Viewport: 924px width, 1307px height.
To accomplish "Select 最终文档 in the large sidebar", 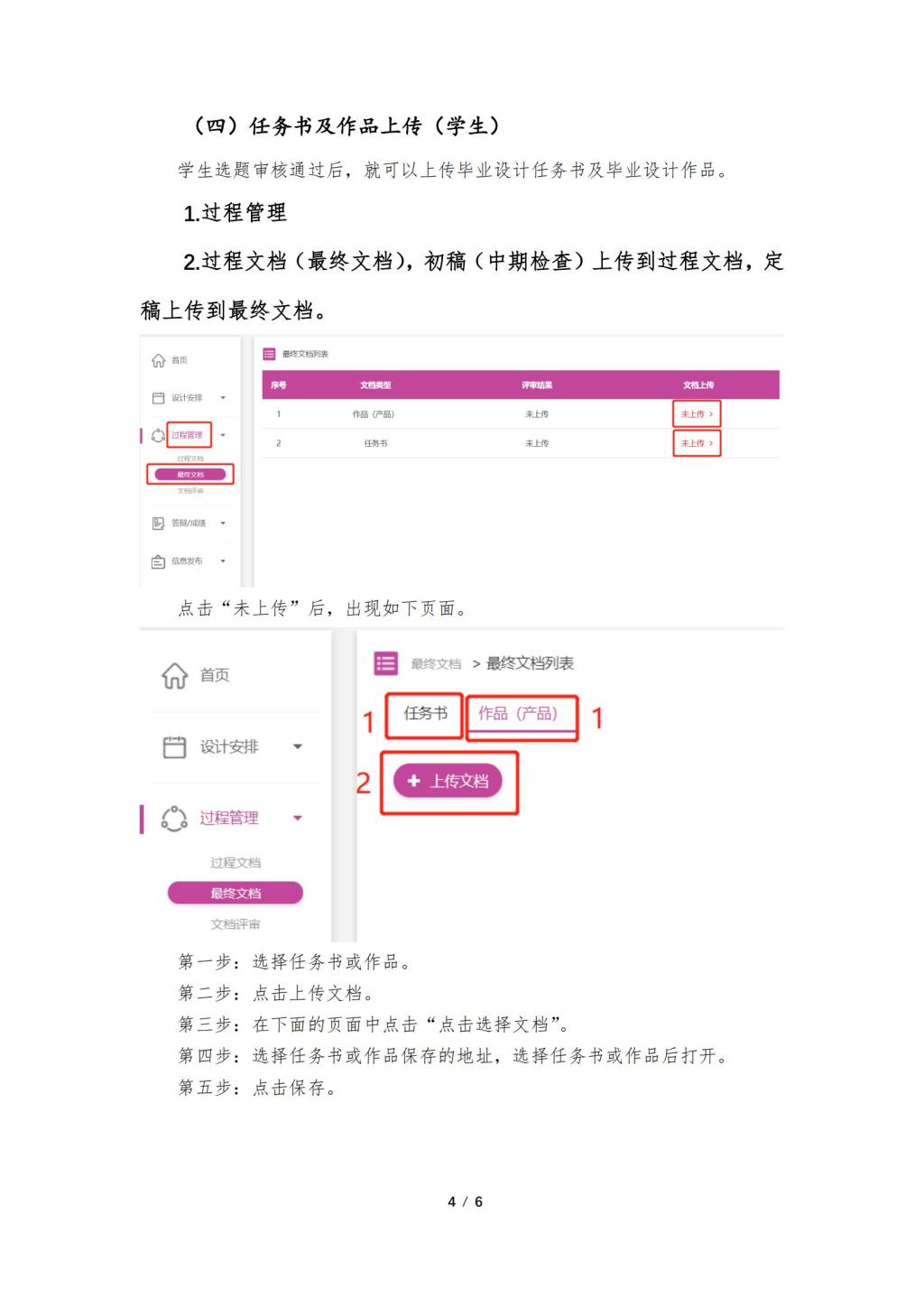I will click(236, 893).
